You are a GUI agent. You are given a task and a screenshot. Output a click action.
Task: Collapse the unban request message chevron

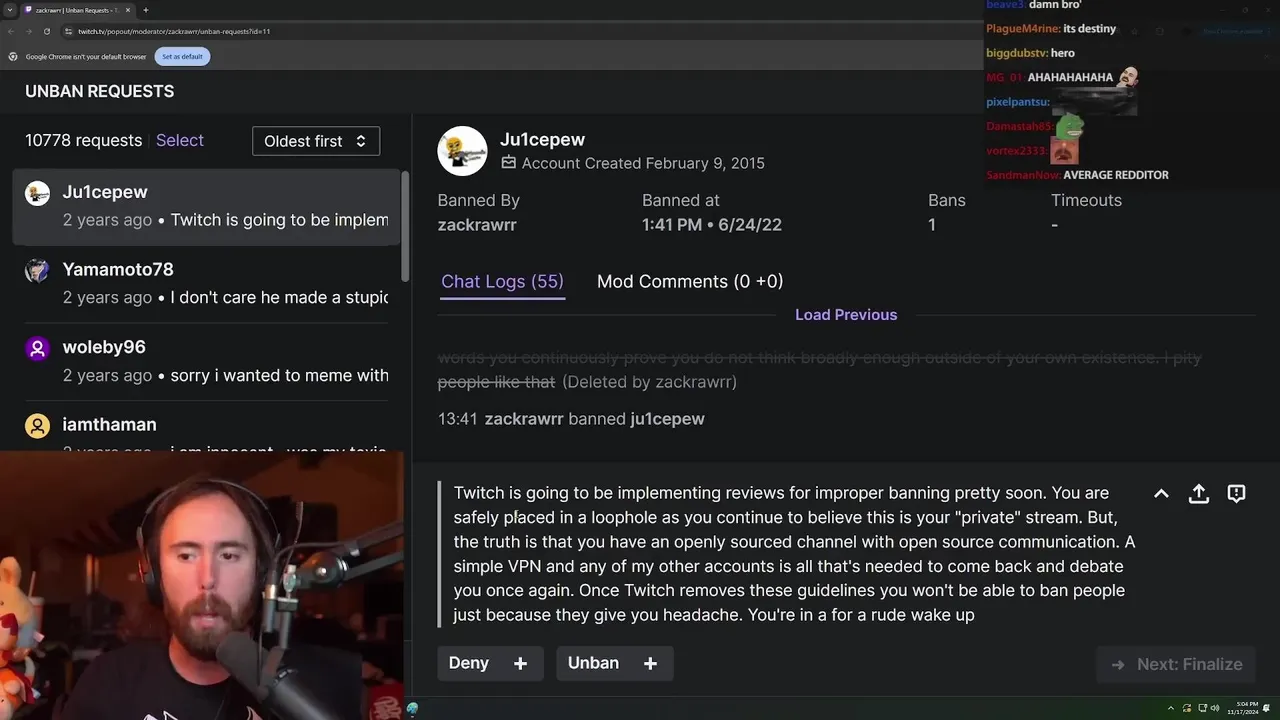(x=1161, y=494)
